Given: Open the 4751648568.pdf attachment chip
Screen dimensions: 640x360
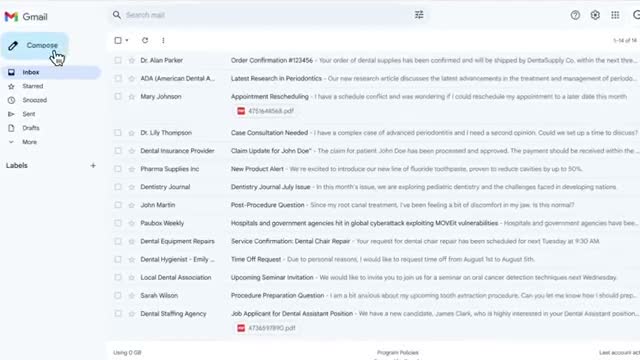Looking at the screenshot, I should (x=265, y=111).
